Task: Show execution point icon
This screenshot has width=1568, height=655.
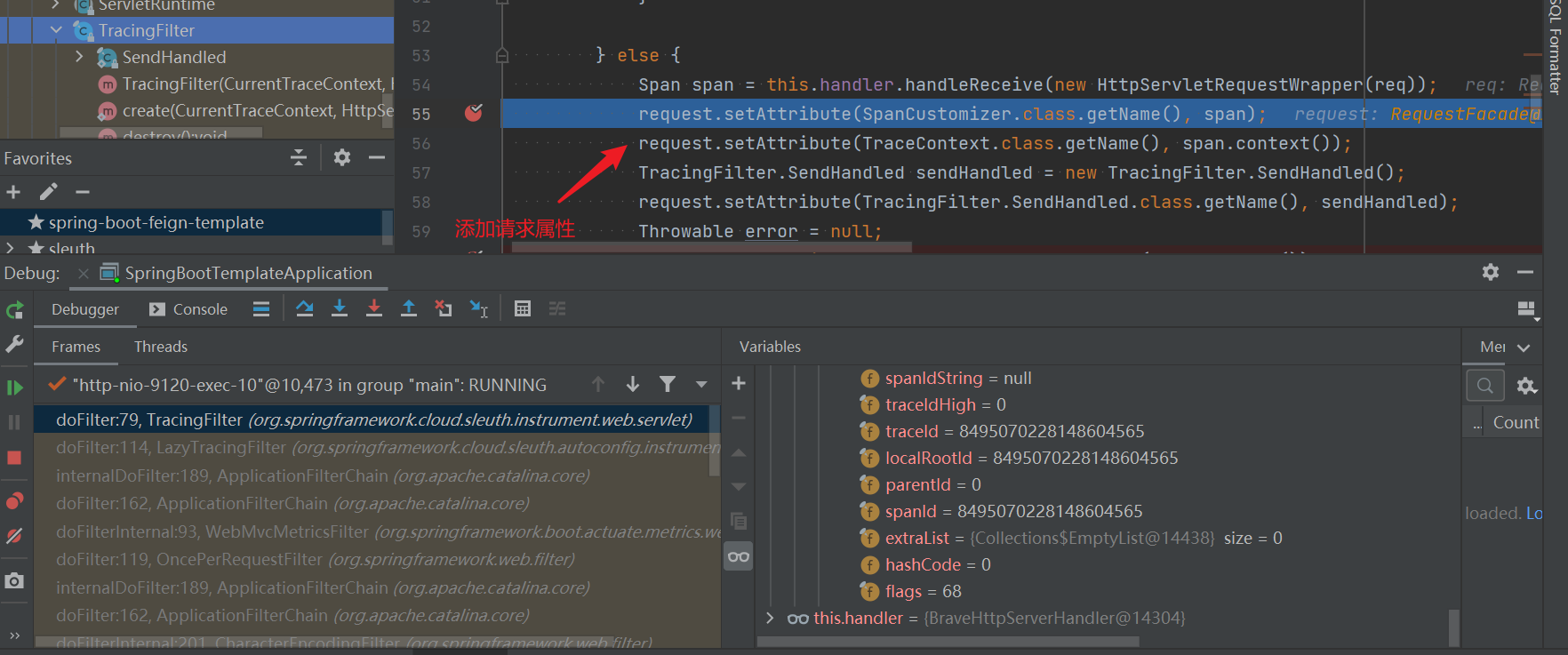Action: tap(261, 309)
